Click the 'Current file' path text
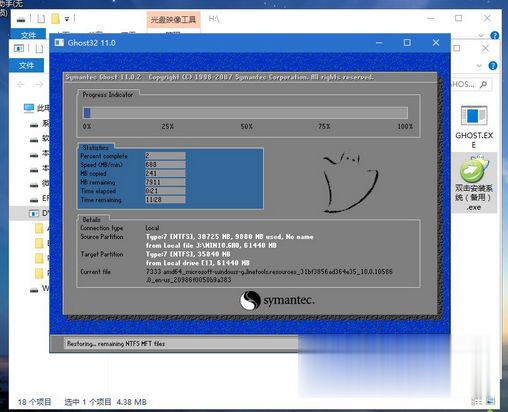508x412 pixels. 269,276
